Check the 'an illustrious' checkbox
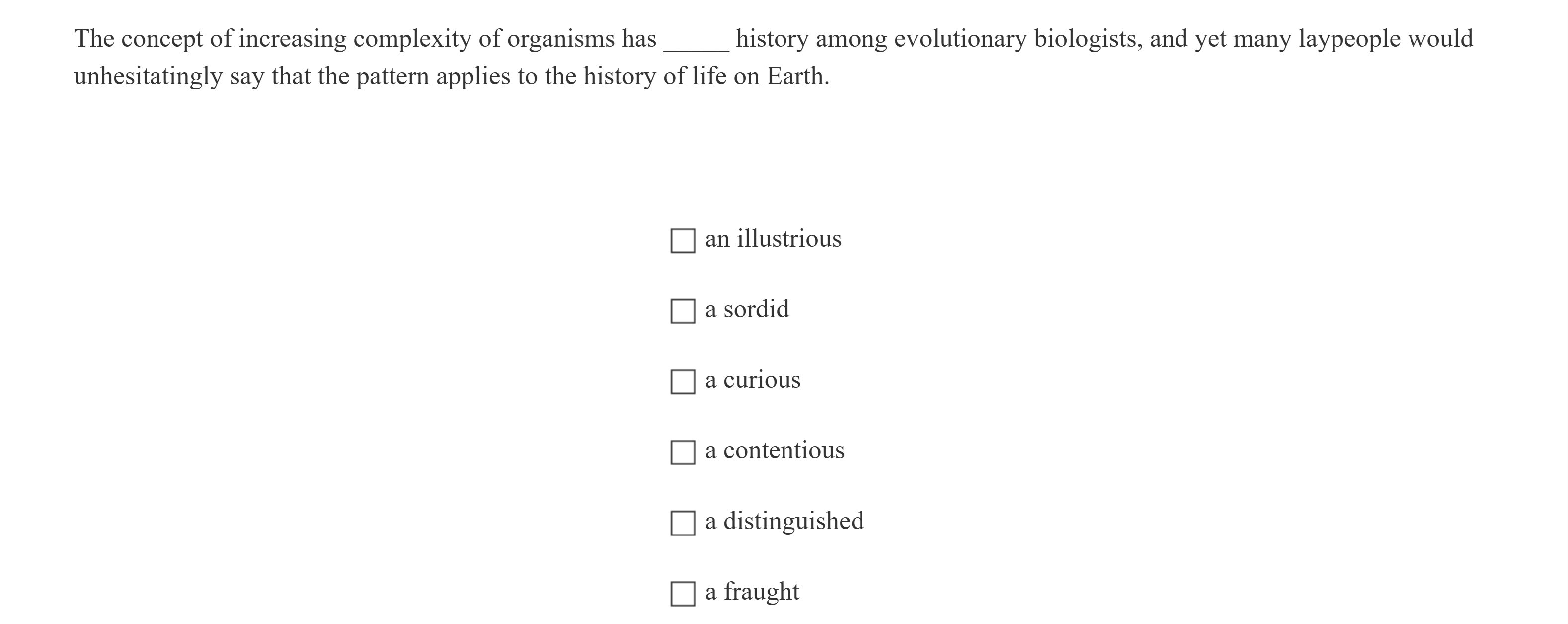The height and width of the screenshot is (624, 1568). [x=682, y=240]
